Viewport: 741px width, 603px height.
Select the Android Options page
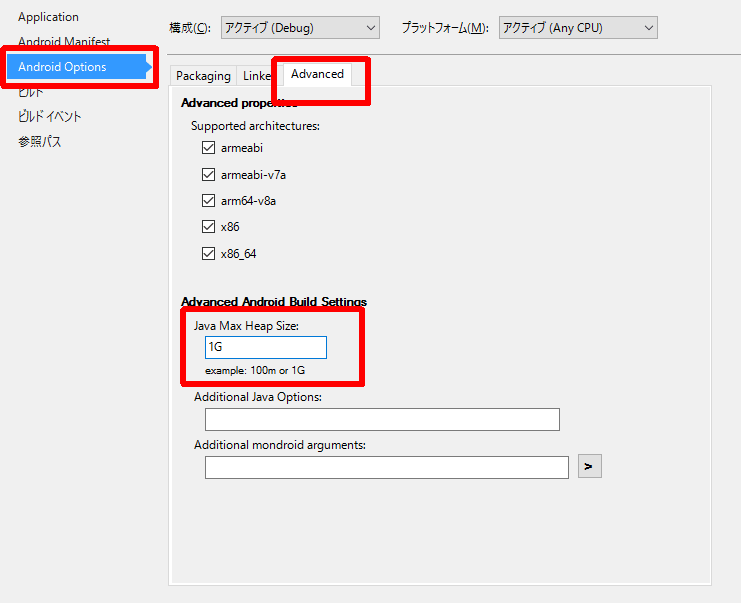click(78, 67)
